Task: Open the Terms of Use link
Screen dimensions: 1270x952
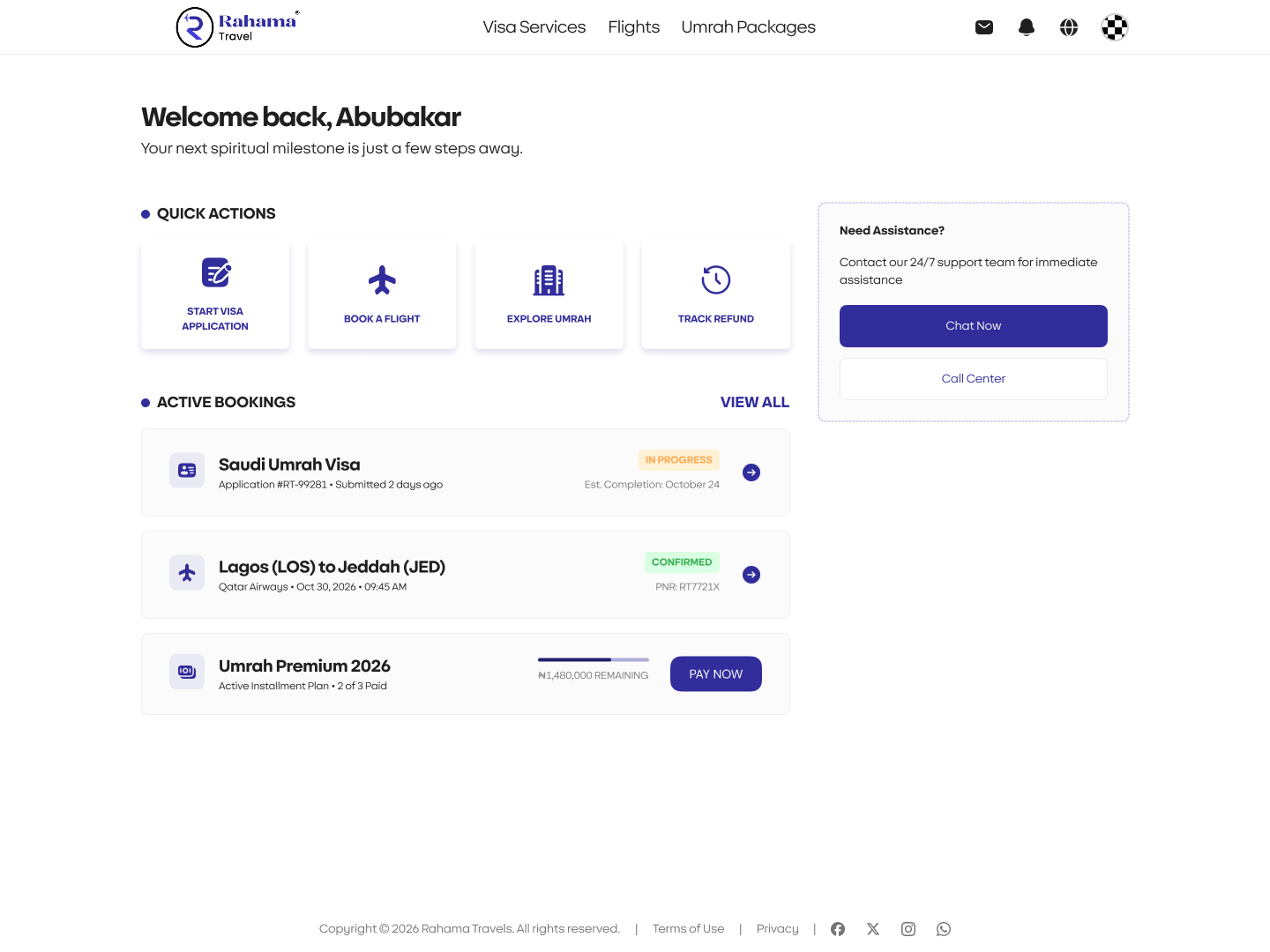Action: [x=689, y=929]
